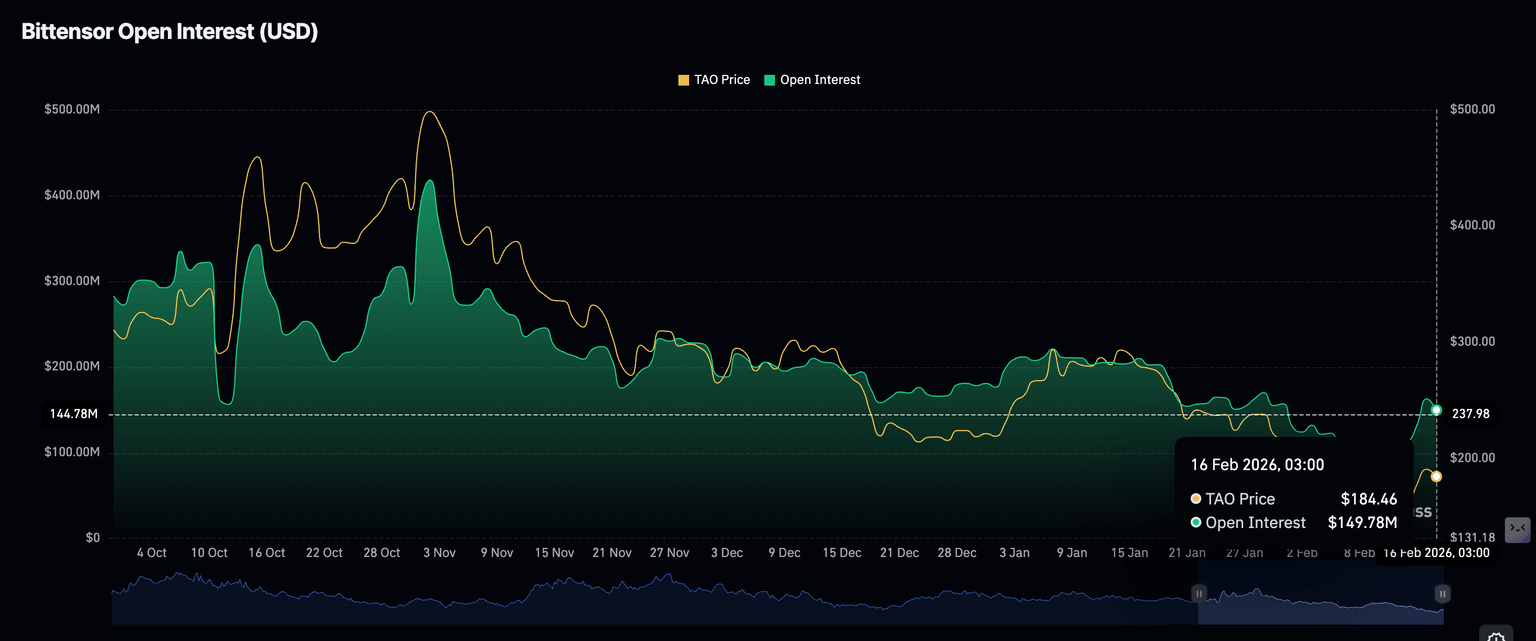Click the left range slider handle
Screen dimensions: 1536x641
pos(1198,594)
